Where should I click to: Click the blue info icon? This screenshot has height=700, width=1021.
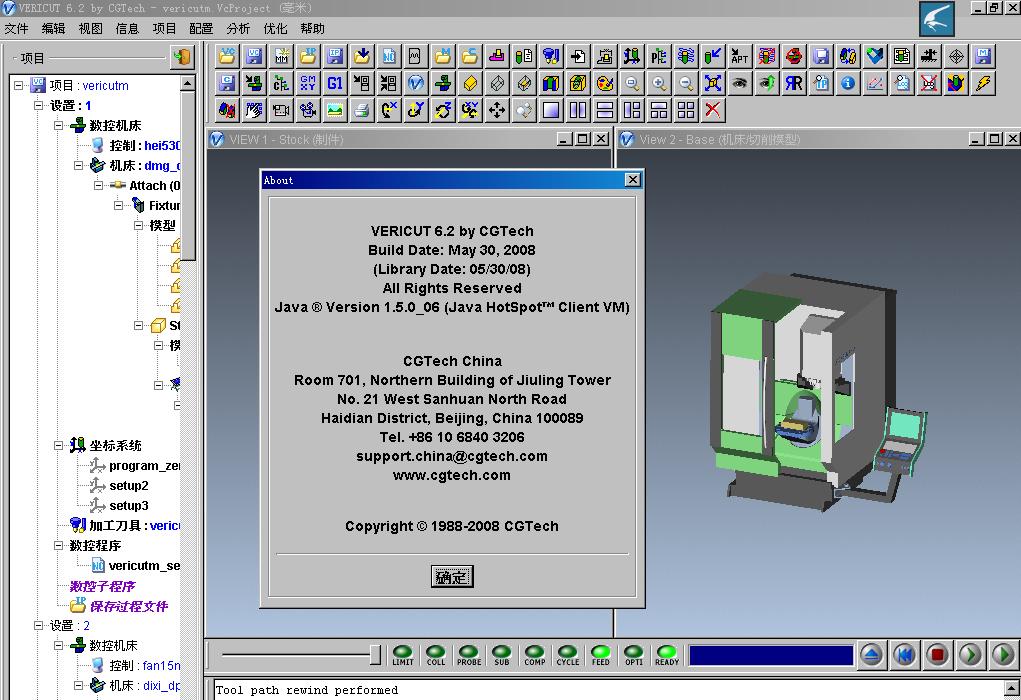pos(848,83)
